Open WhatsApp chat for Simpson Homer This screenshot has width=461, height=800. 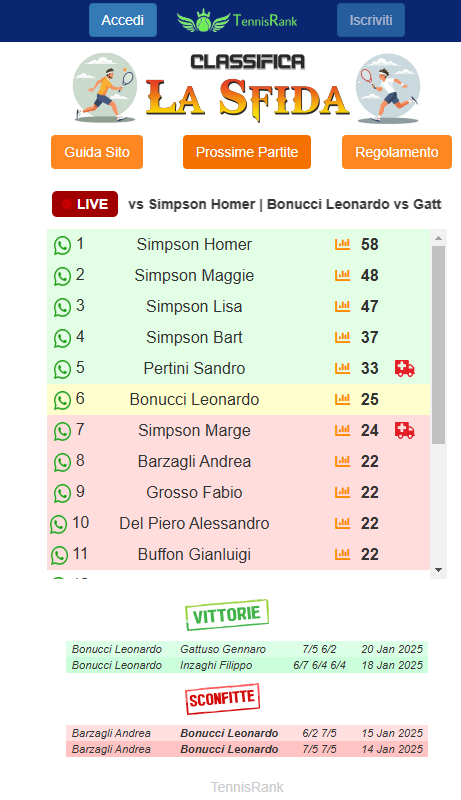[x=62, y=245]
